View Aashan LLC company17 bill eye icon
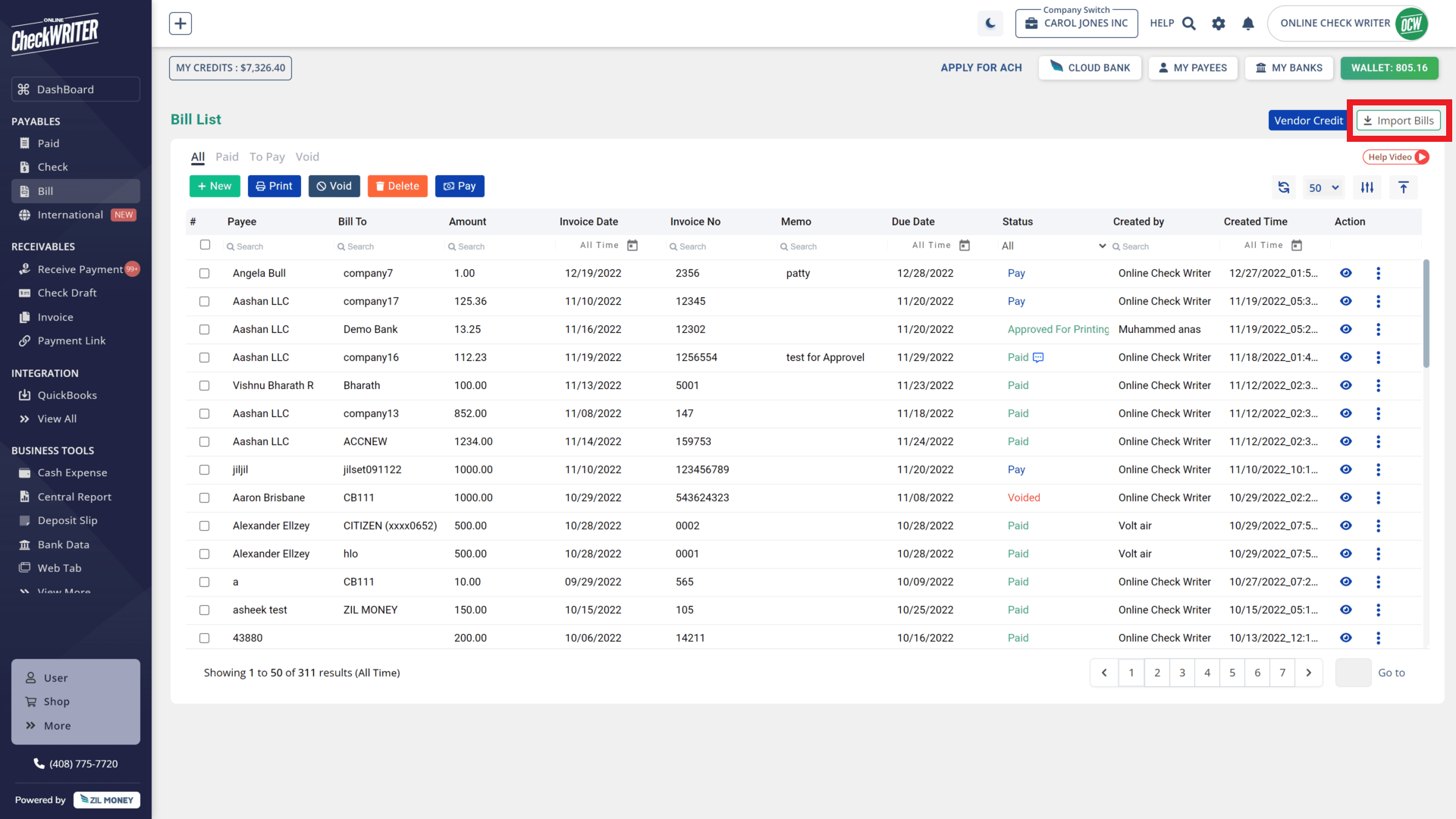The width and height of the screenshot is (1456, 819). pos(1346,301)
